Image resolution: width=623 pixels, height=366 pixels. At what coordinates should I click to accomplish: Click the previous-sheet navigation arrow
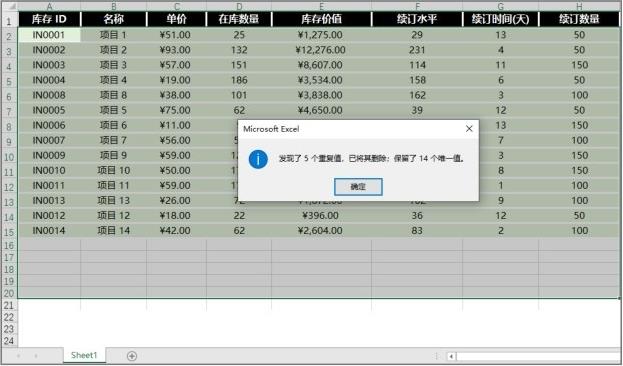[18, 356]
